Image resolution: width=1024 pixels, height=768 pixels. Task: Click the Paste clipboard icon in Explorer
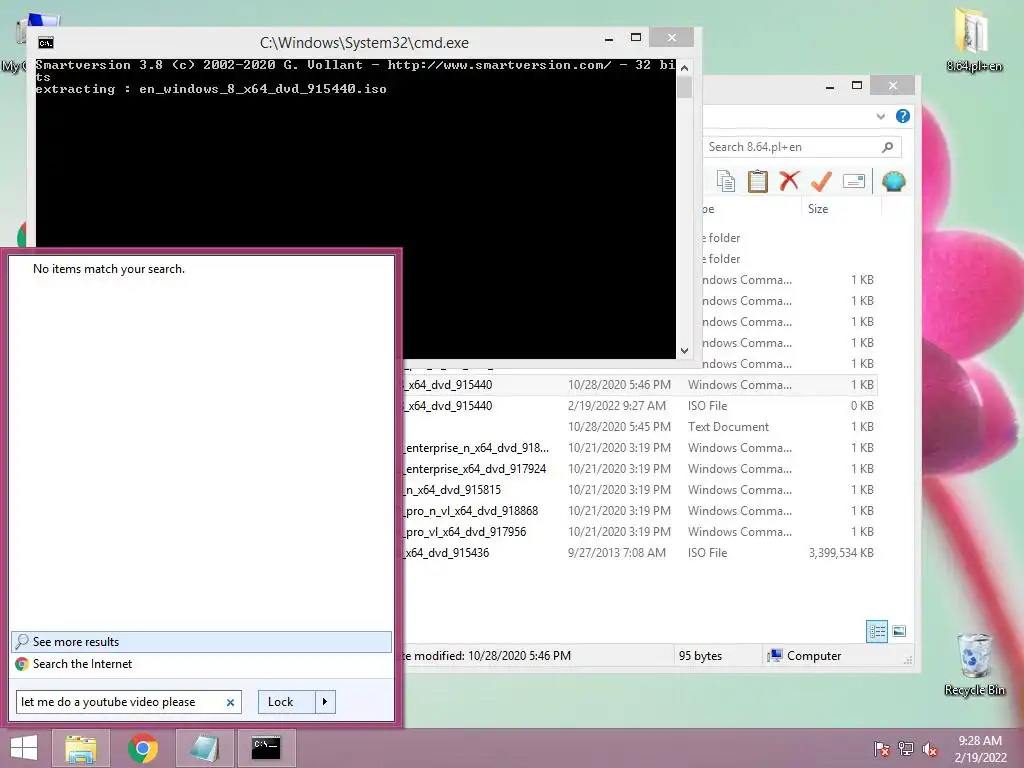(x=758, y=181)
